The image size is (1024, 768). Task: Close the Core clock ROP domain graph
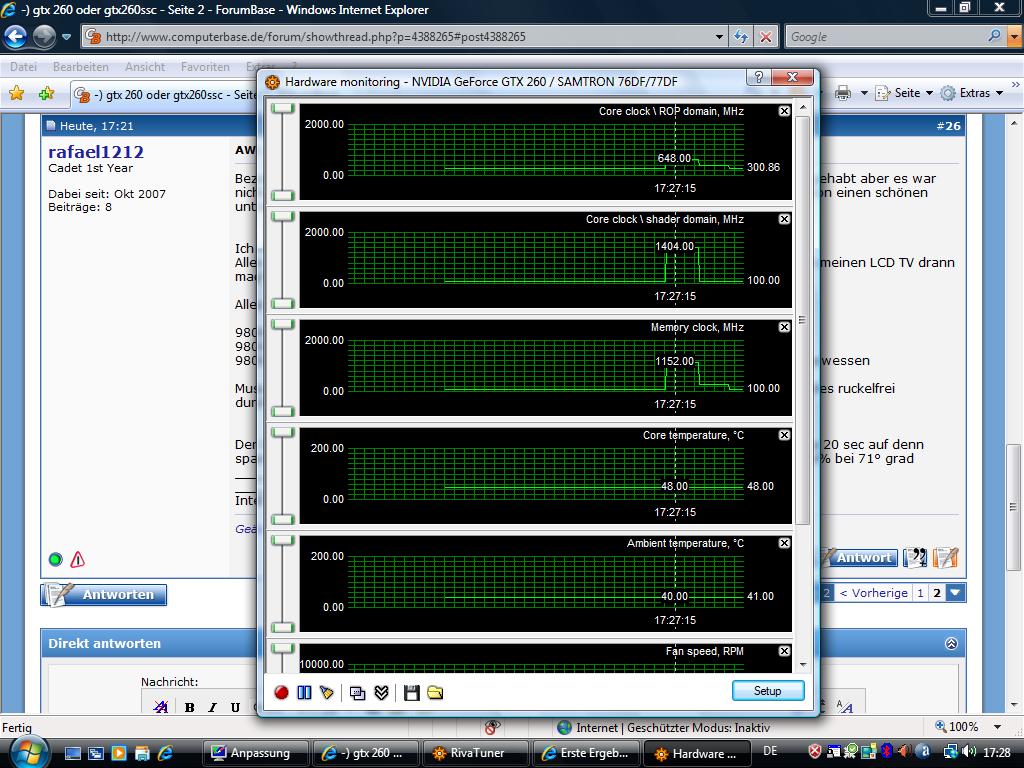[784, 111]
